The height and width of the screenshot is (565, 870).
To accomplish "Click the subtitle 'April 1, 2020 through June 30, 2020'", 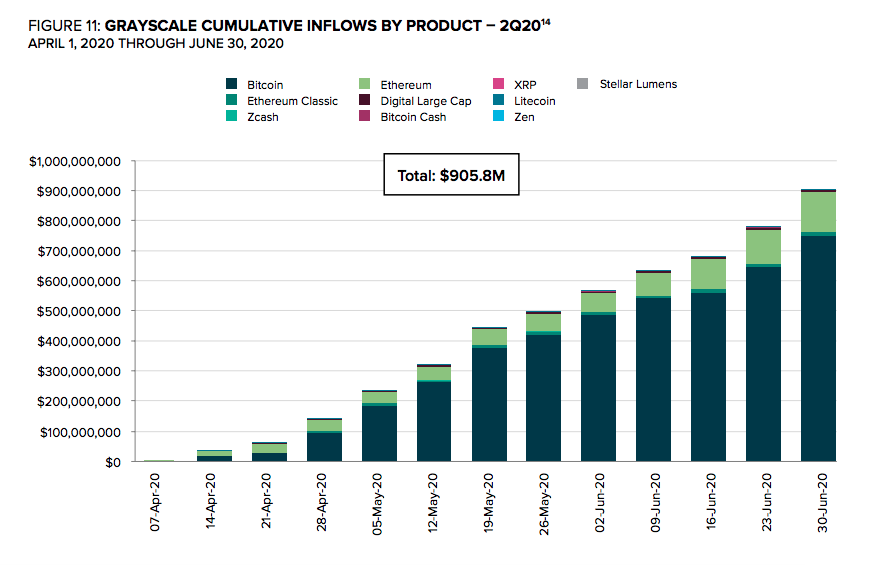I will [156, 44].
